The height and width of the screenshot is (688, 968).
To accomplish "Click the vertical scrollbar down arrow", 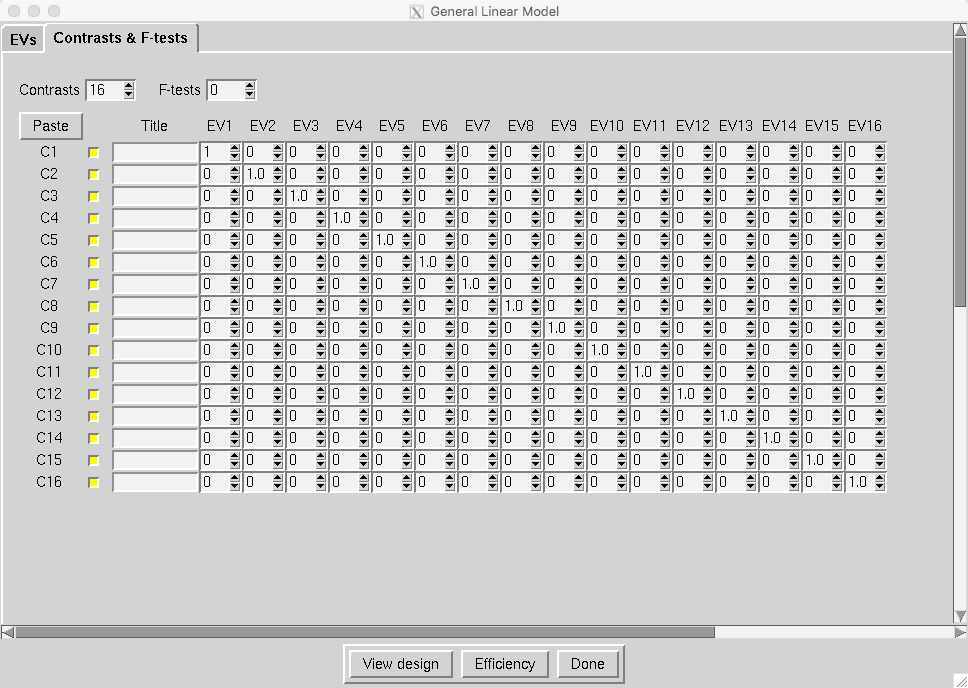I will 961,616.
